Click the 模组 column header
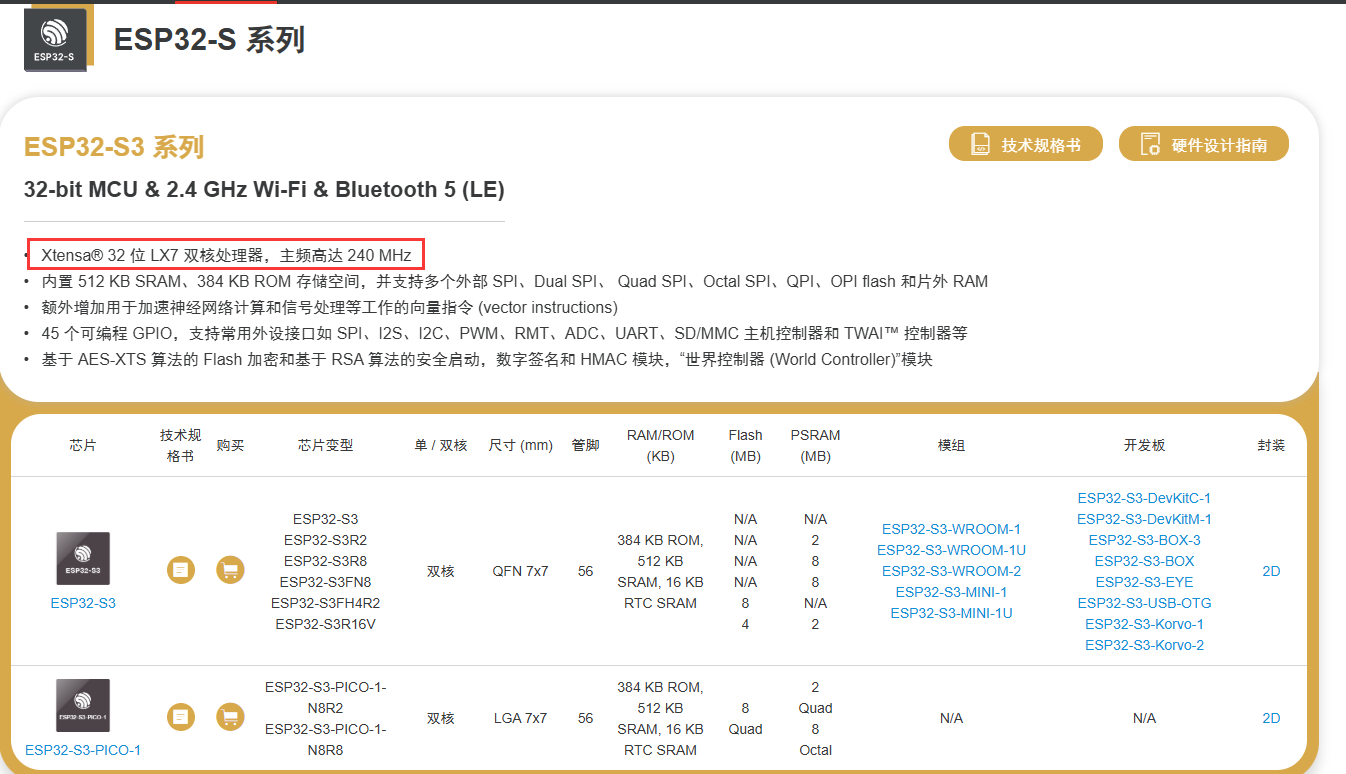 [x=951, y=445]
